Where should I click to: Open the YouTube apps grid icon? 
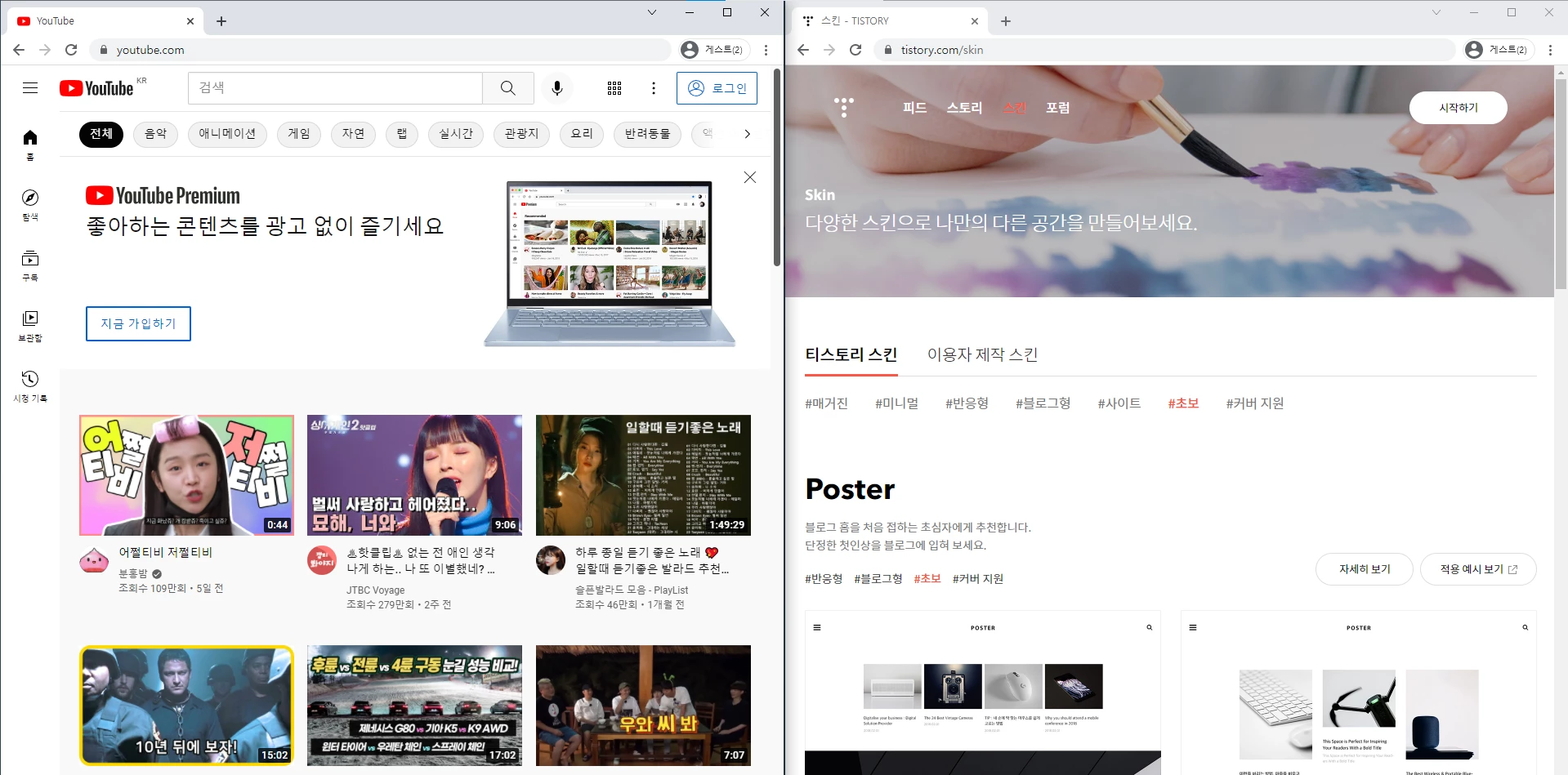(614, 88)
